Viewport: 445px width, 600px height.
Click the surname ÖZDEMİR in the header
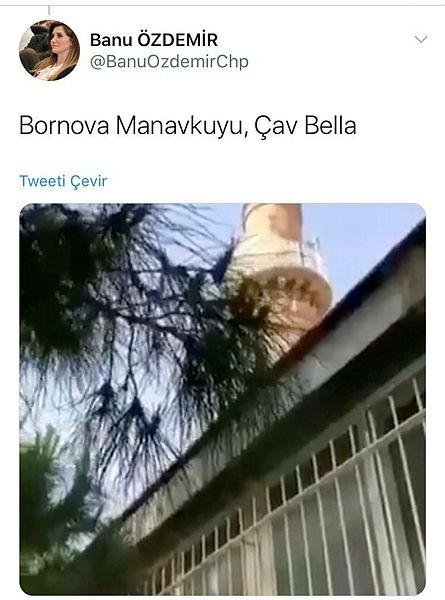pos(178,40)
